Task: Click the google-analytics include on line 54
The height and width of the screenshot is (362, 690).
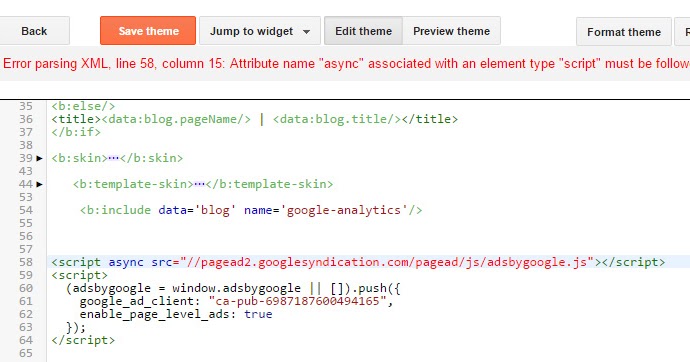Action: pos(251,210)
